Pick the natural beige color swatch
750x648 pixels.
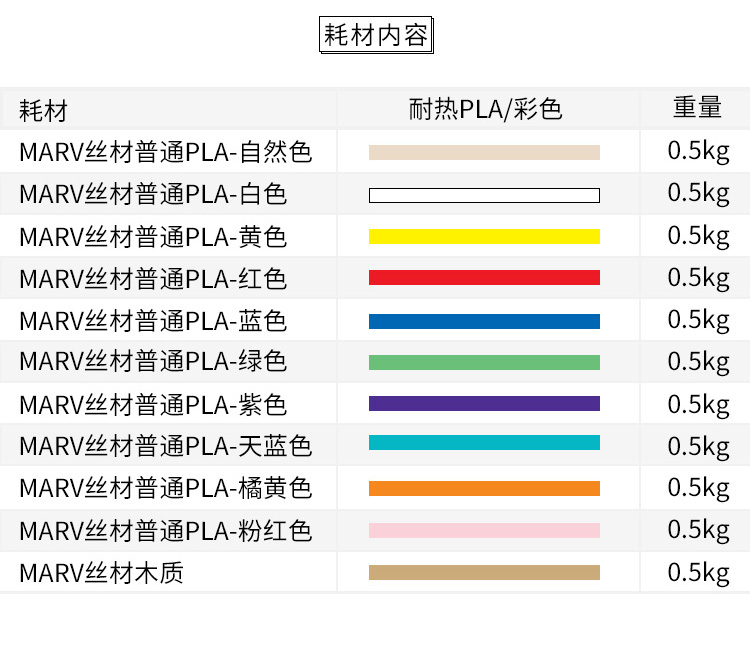(x=484, y=153)
